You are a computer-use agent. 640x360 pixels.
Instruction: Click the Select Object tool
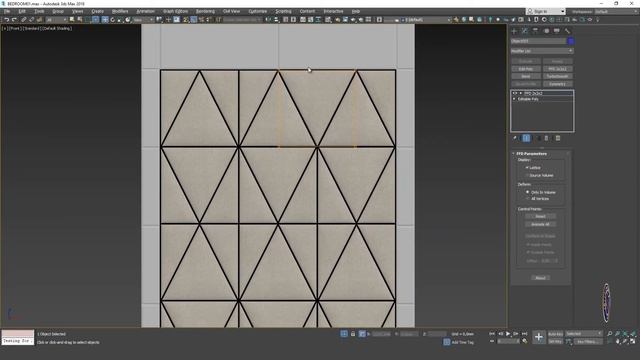[x=72, y=20]
